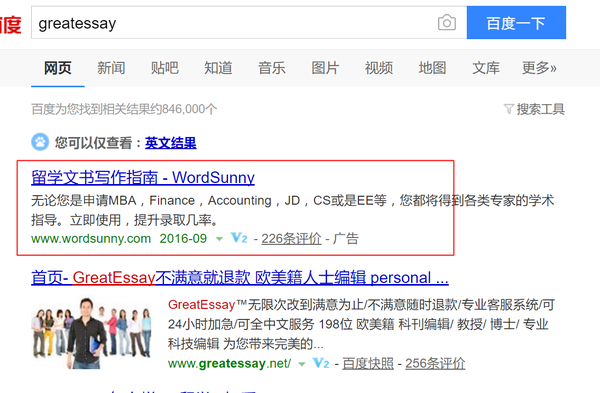
Task: Open the camera image search icon
Action: (x=447, y=23)
